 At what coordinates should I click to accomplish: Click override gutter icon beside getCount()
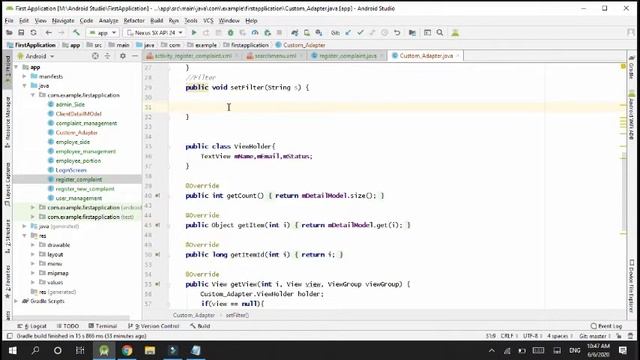click(158, 196)
